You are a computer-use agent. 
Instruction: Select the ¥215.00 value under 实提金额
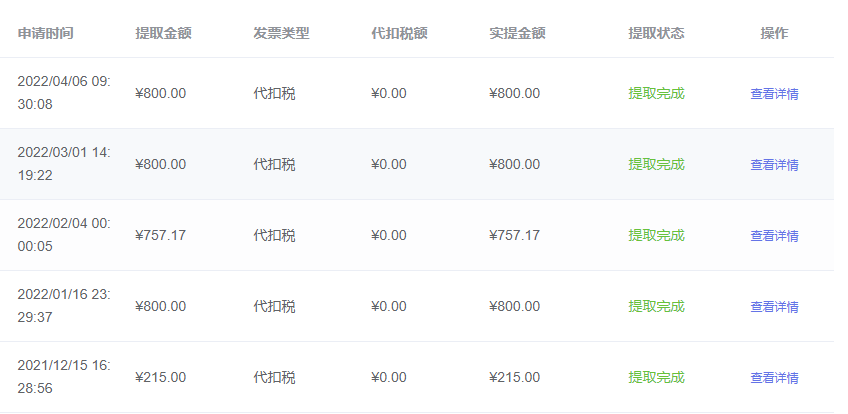tap(514, 378)
